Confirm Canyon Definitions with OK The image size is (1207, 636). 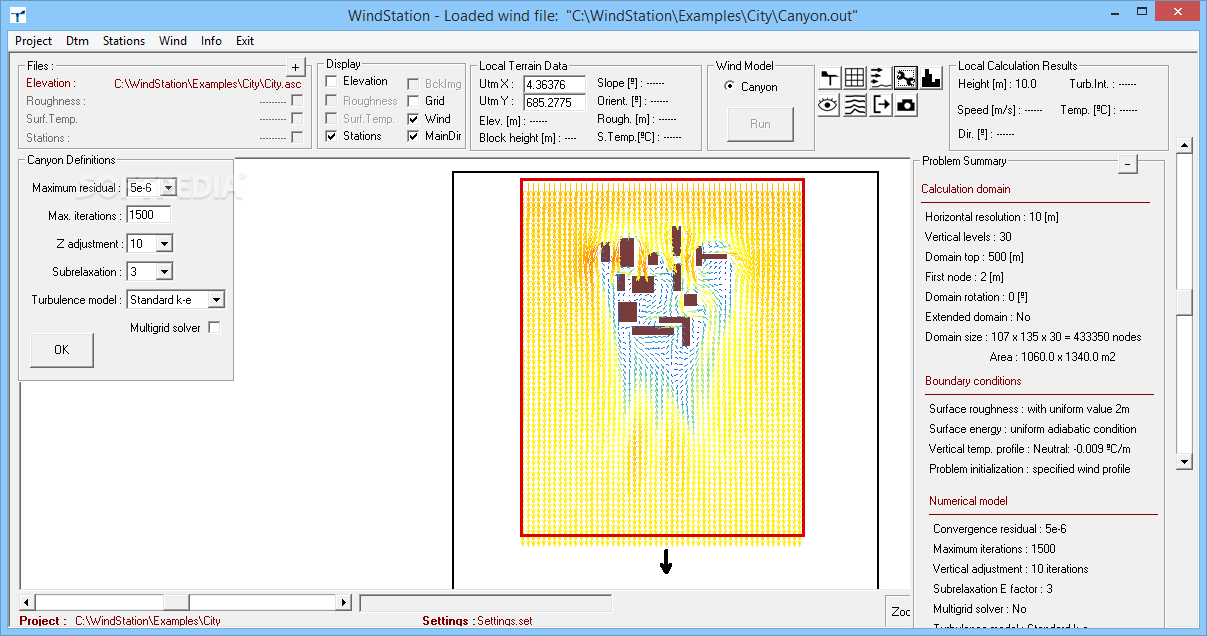click(62, 350)
